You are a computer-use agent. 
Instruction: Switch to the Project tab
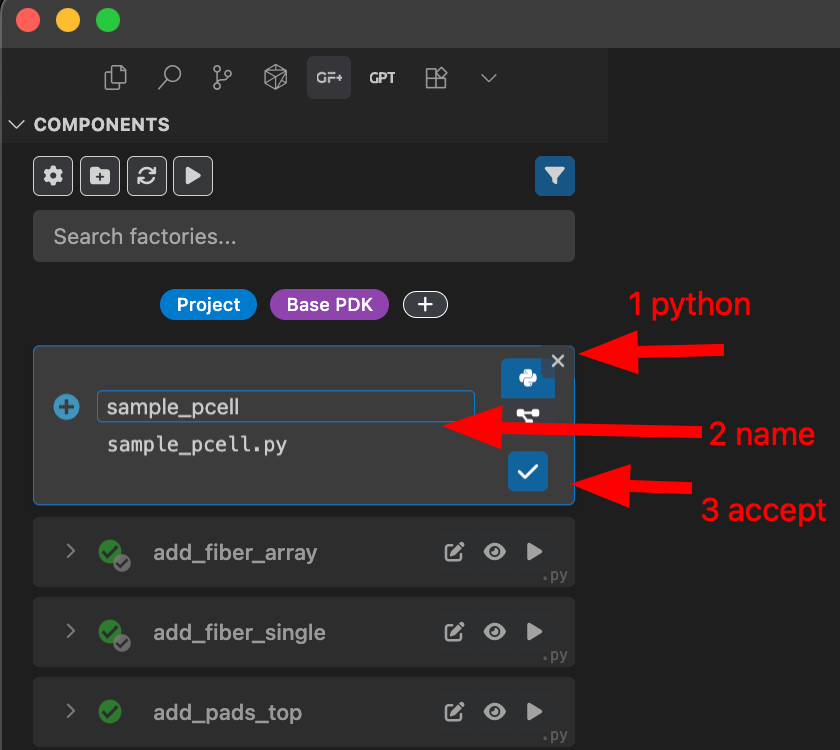(x=208, y=304)
